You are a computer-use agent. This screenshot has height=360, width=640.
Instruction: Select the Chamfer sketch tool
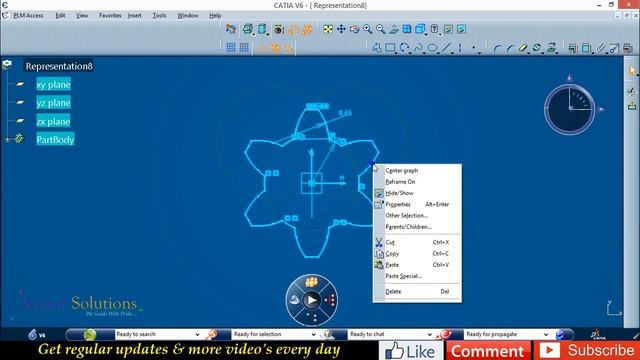click(x=510, y=49)
